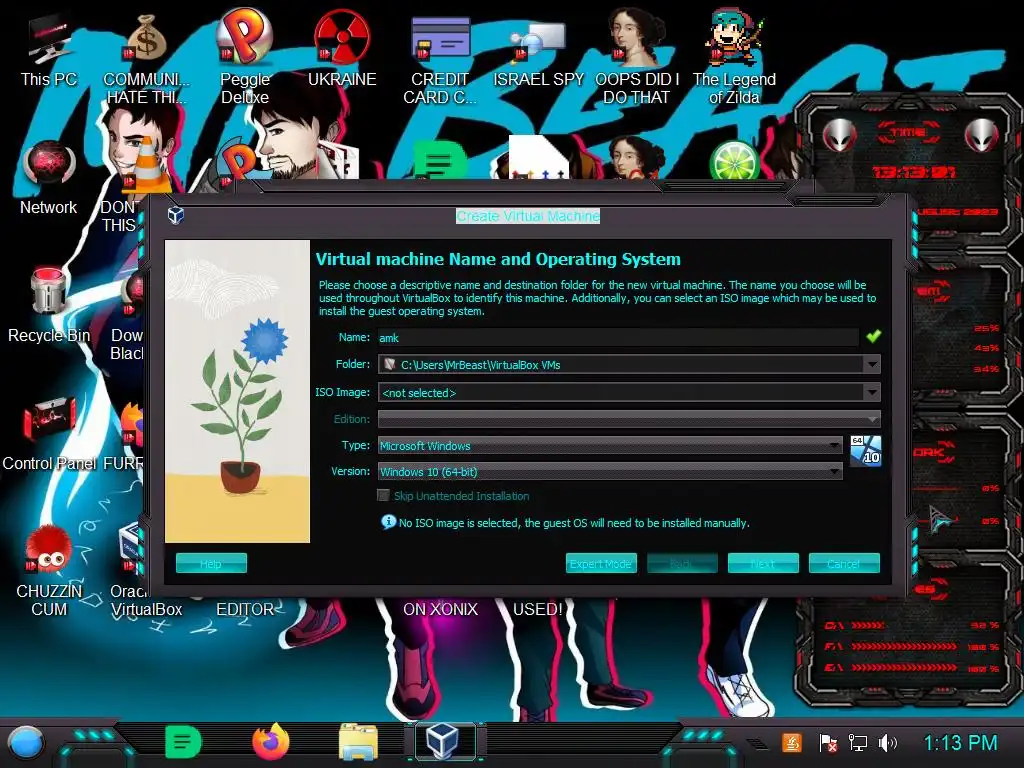Expand the Folder dropdown arrow
Screen dimensions: 1024x768
[872, 364]
